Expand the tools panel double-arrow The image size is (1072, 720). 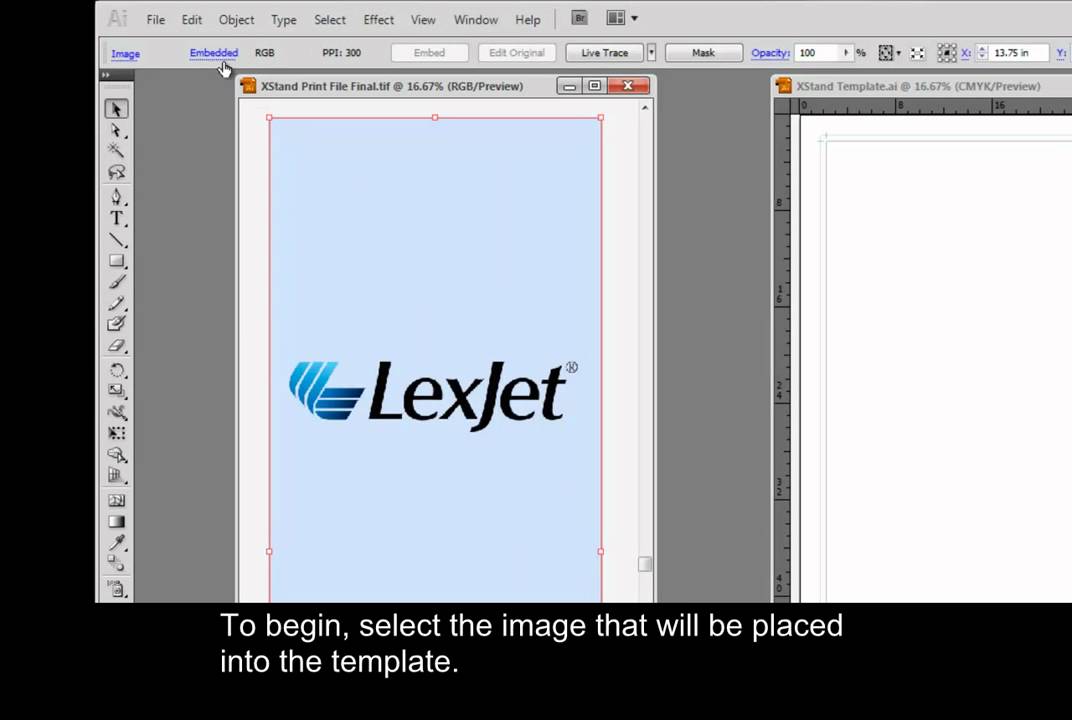click(x=106, y=75)
